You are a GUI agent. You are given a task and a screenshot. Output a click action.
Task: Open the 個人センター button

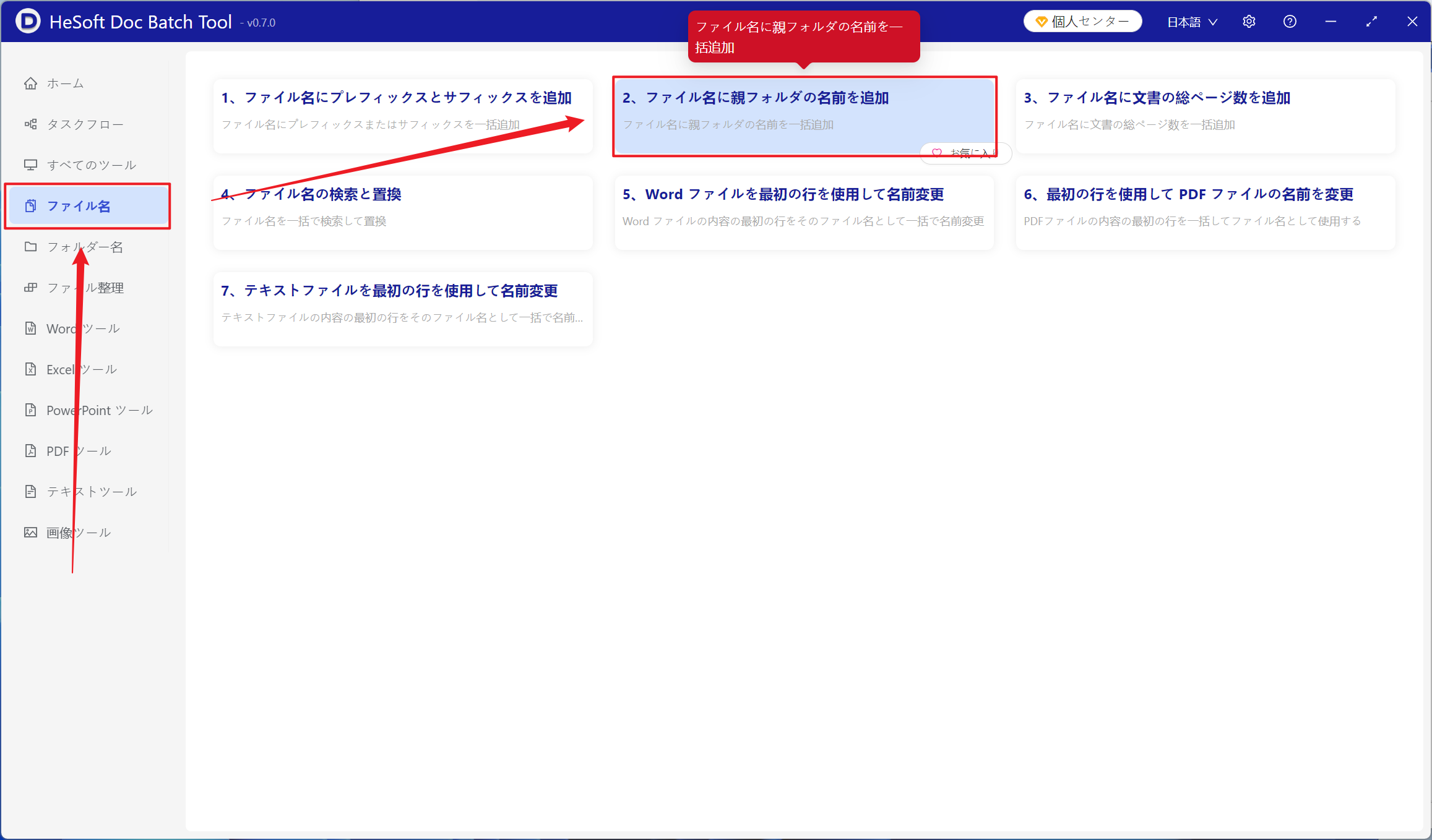1082,22
